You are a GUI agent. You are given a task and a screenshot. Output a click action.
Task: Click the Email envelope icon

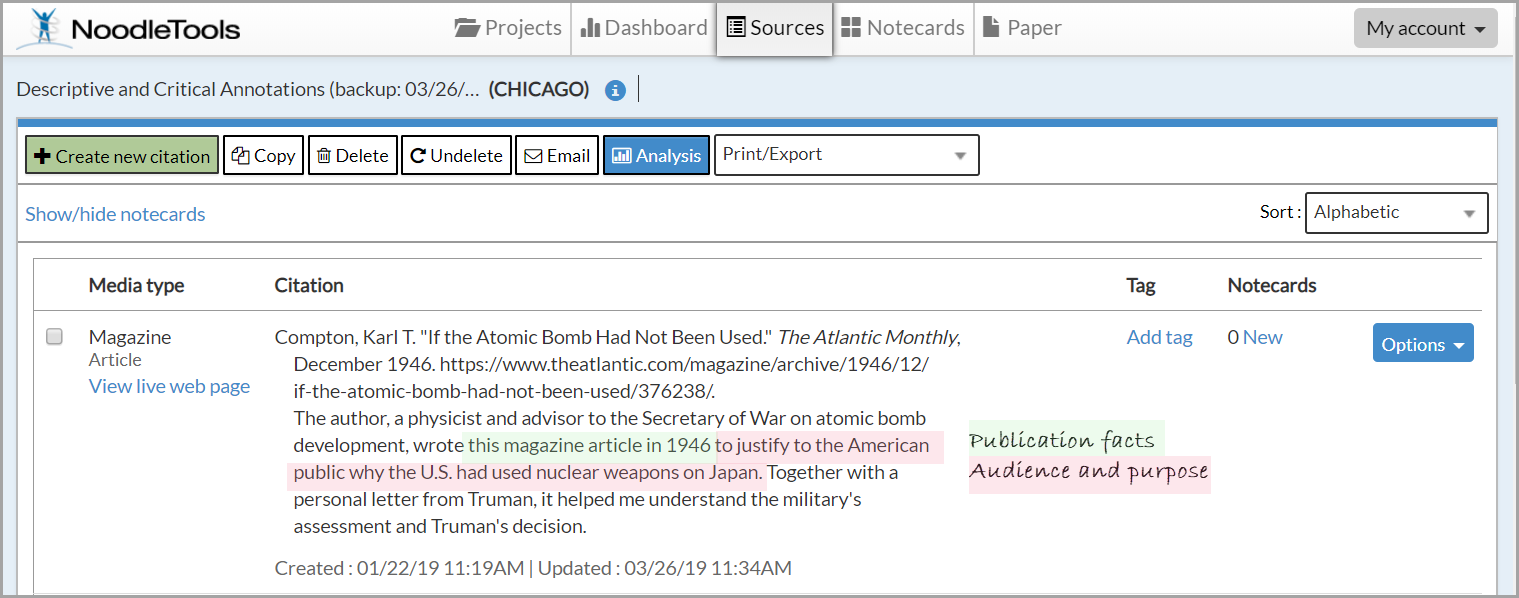(x=534, y=155)
